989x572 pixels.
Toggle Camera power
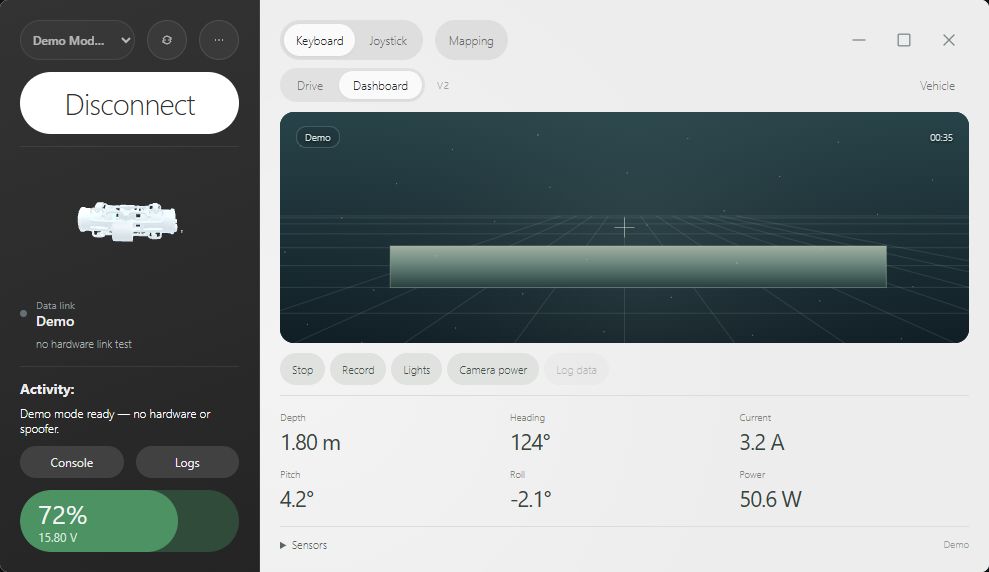pyautogui.click(x=493, y=370)
